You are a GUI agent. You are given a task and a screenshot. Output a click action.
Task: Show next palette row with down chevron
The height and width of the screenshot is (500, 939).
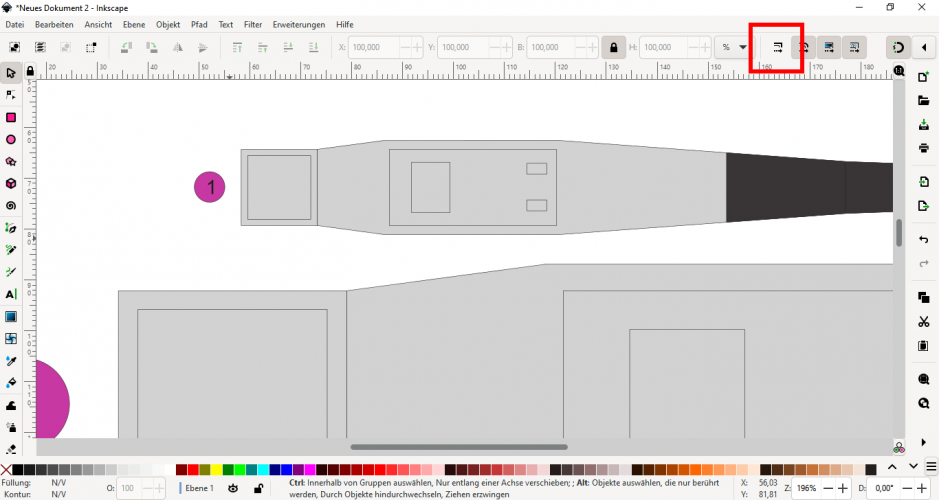point(913,466)
